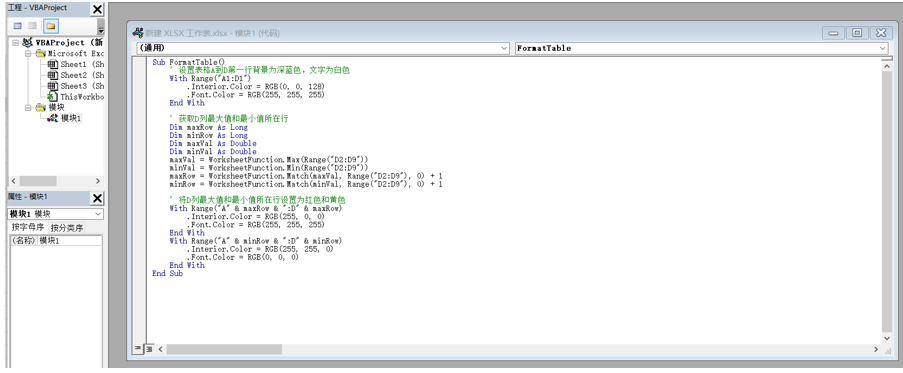This screenshot has width=903, height=373.
Task: Click the .Interior.Color = RGB(0, 0, 128) line
Action: pos(256,86)
